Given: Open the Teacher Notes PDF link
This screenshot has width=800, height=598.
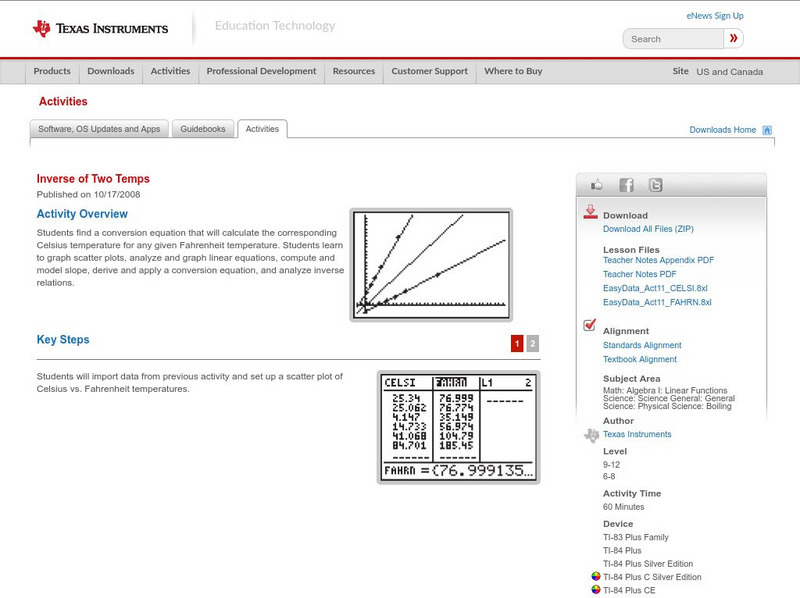Looking at the screenshot, I should click(x=639, y=274).
